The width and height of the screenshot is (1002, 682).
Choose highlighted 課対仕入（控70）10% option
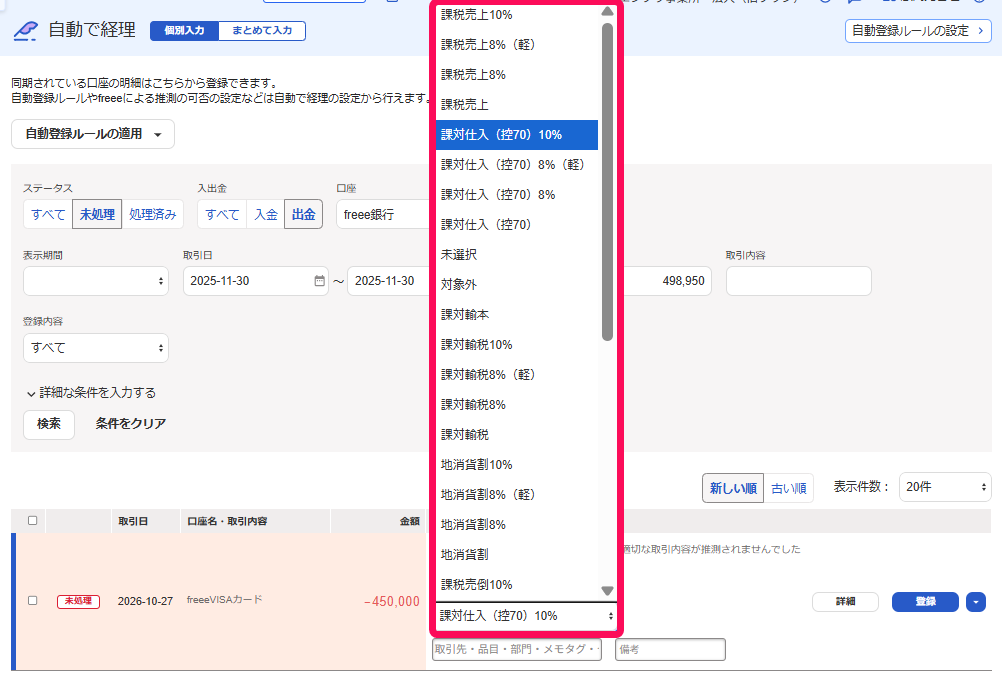516,135
